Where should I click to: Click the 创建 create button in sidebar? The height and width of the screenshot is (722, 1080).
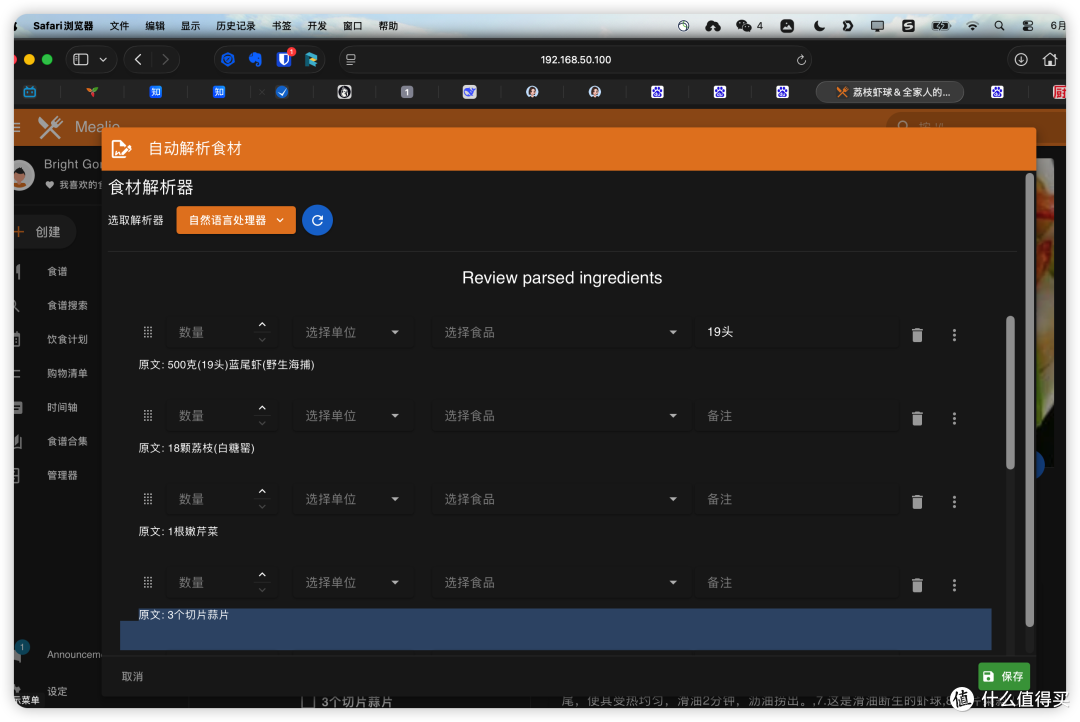click(43, 232)
